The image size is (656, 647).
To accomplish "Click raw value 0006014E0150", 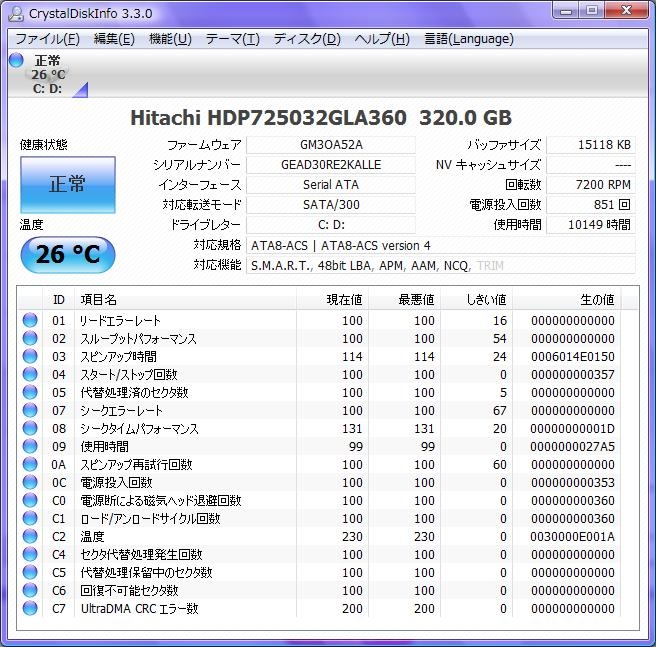I will [x=573, y=357].
